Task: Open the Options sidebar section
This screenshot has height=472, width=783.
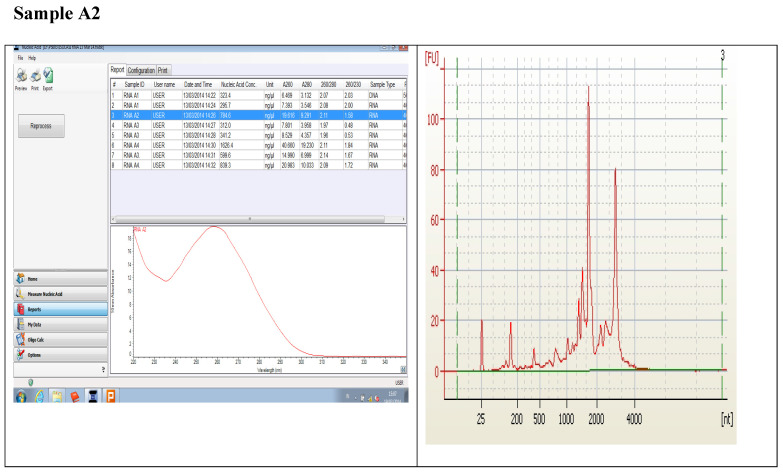Action: coord(60,355)
